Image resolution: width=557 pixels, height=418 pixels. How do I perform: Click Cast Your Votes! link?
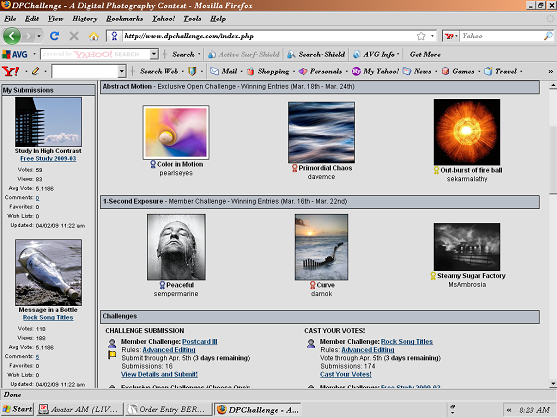click(x=346, y=374)
